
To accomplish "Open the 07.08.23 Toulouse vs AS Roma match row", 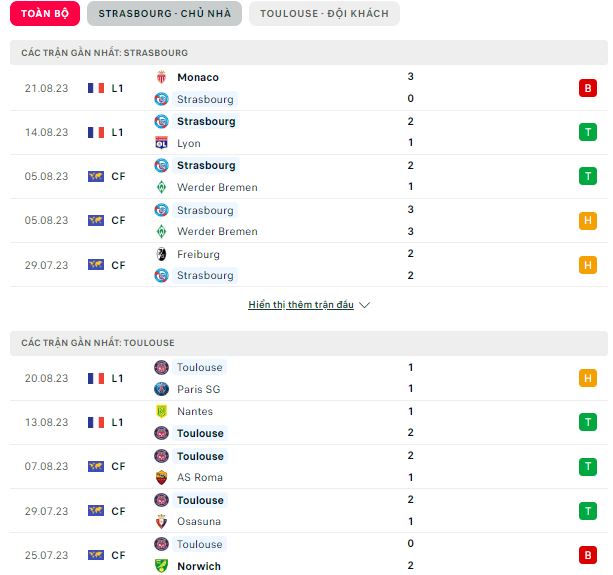I will pos(309,467).
